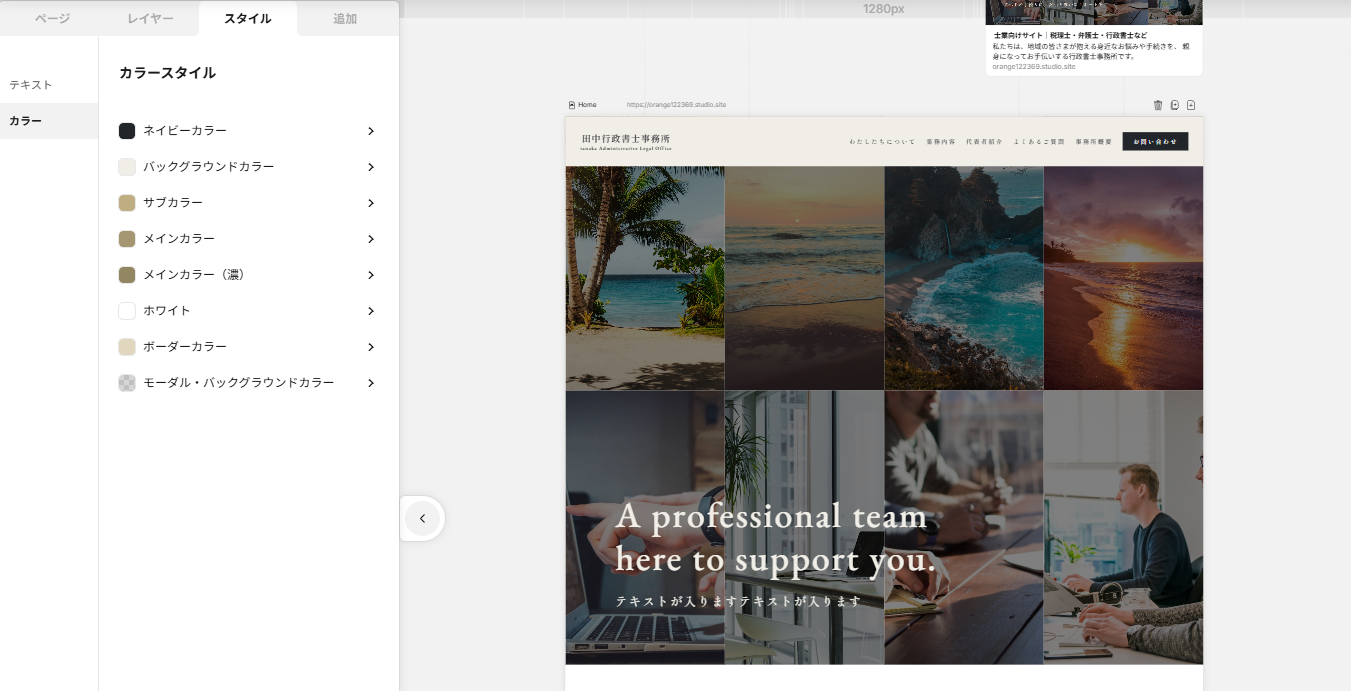This screenshot has width=1351, height=691.
Task: Select テキスト in the style sidebar
Action: [31, 85]
